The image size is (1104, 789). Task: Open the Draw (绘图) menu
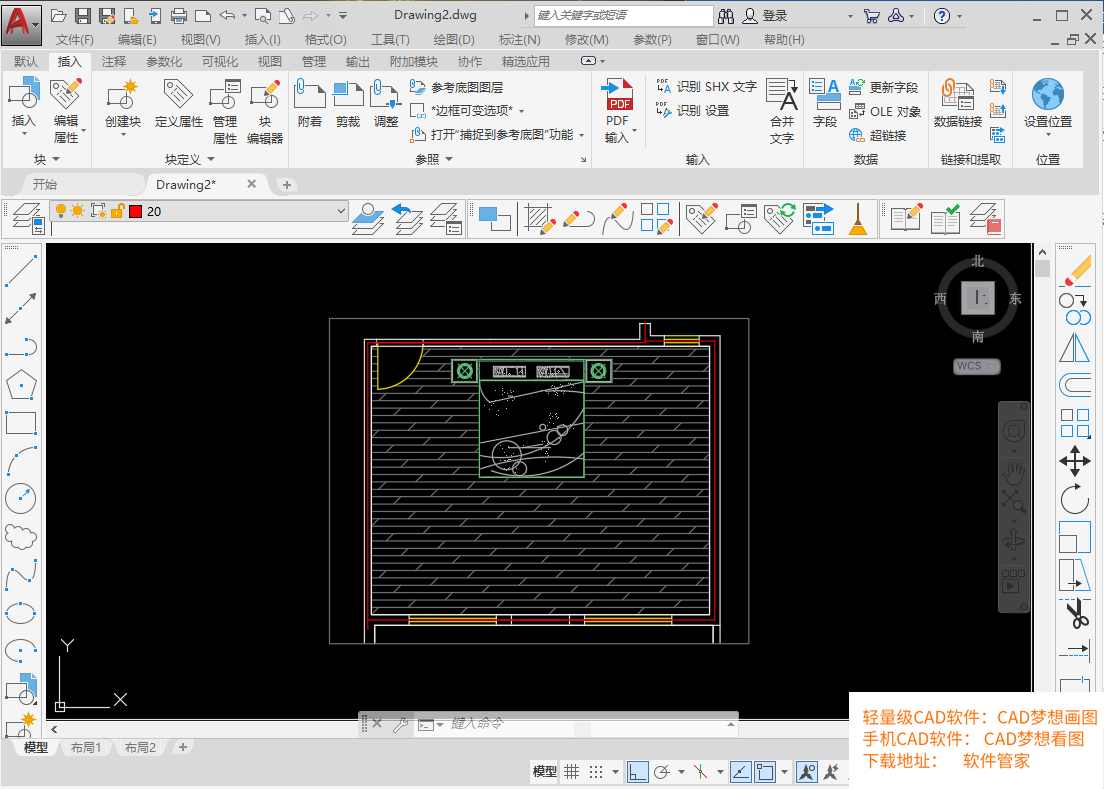(454, 40)
